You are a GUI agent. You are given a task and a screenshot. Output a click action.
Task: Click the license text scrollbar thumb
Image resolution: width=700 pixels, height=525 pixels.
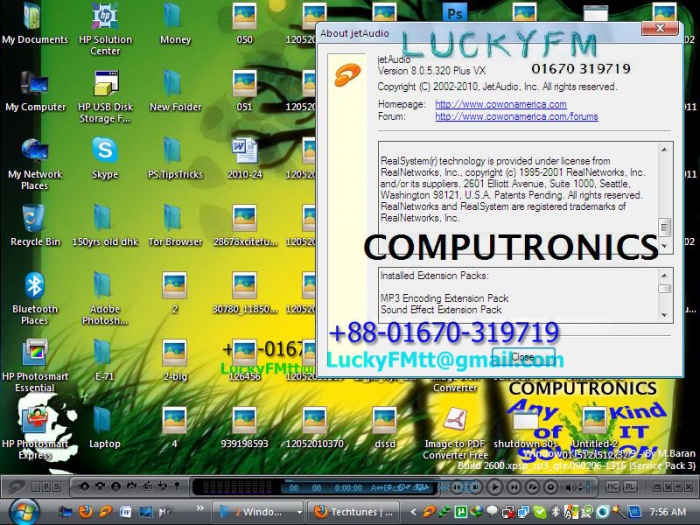click(664, 228)
